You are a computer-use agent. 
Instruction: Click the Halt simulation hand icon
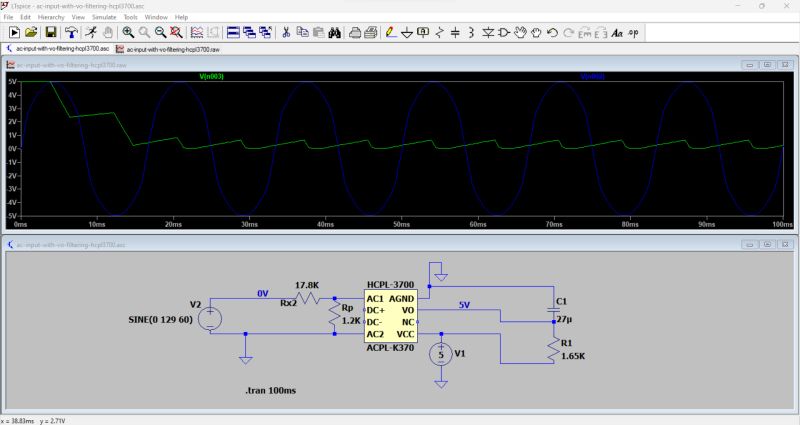[108, 33]
